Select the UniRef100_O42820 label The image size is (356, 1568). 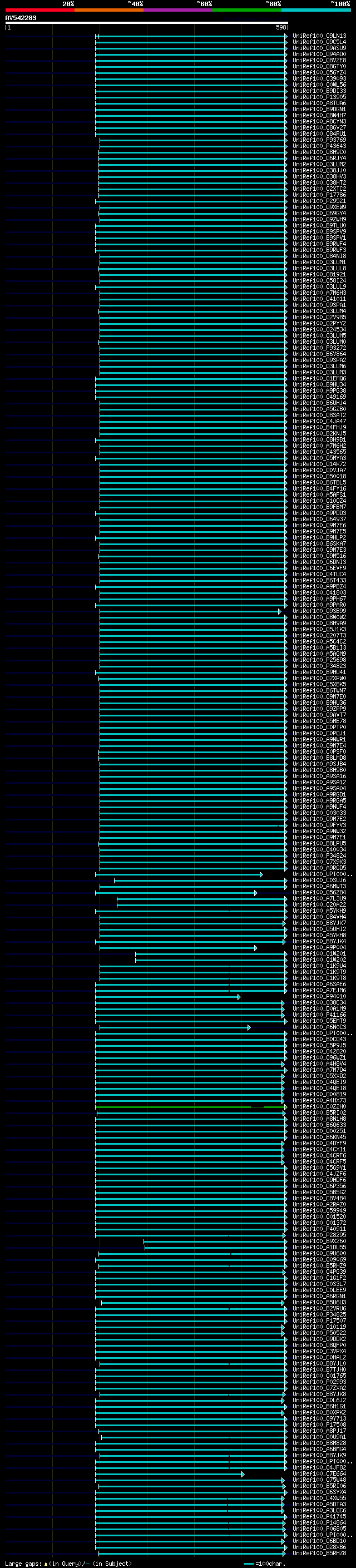[x=319, y=1051]
